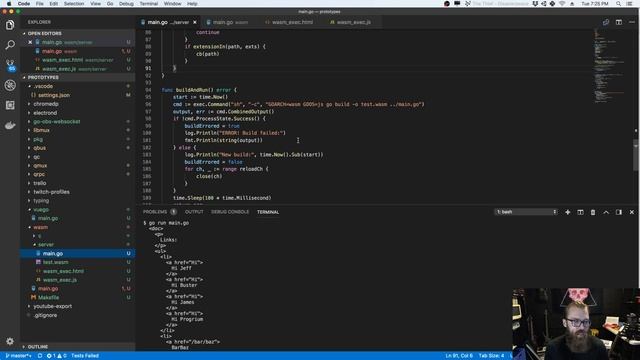Split the terminal pane
This screenshot has height=360, width=640.
[x=580, y=212]
